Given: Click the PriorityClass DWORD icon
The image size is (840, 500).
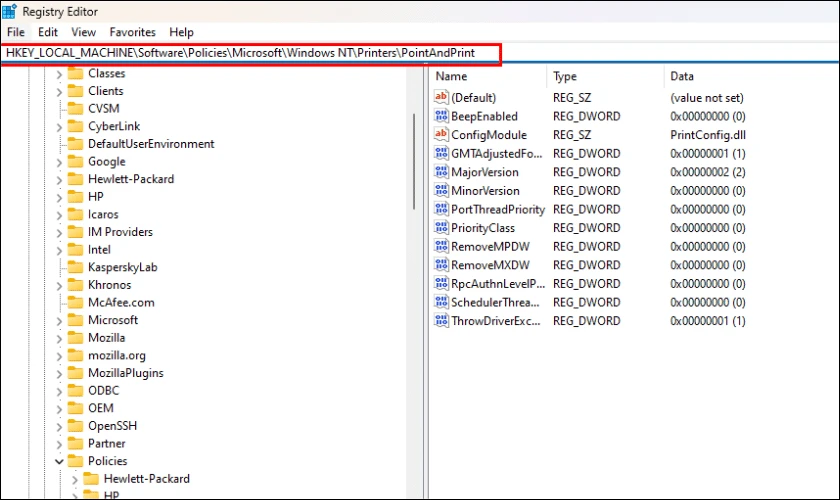Looking at the screenshot, I should 441,227.
